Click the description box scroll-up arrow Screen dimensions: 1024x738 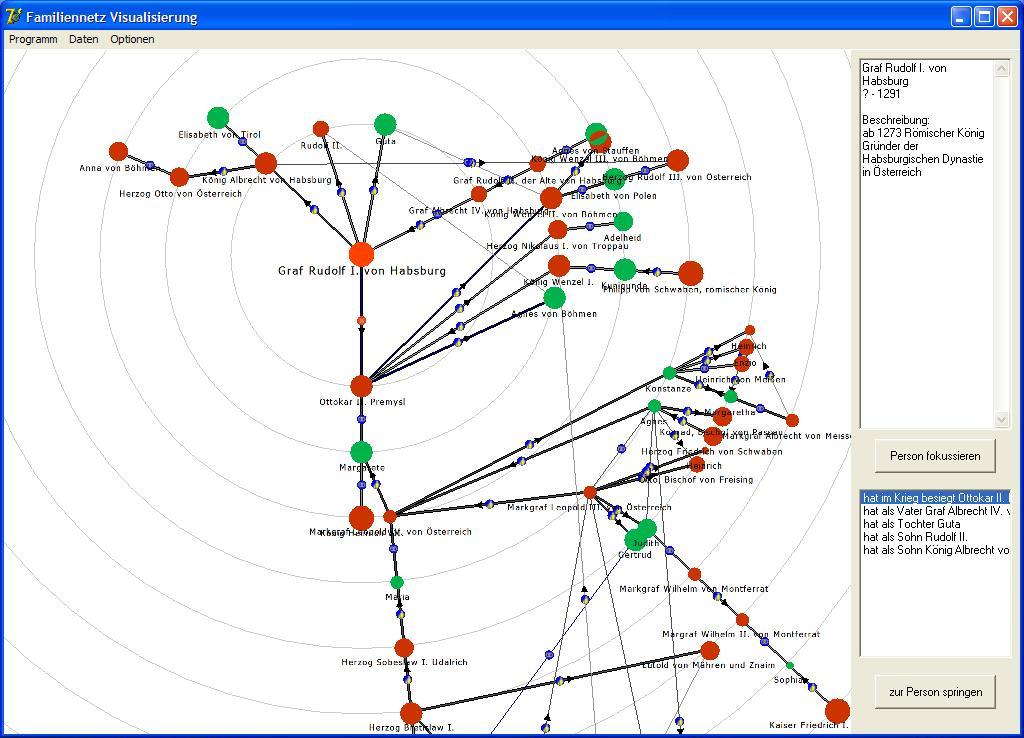(1002, 68)
